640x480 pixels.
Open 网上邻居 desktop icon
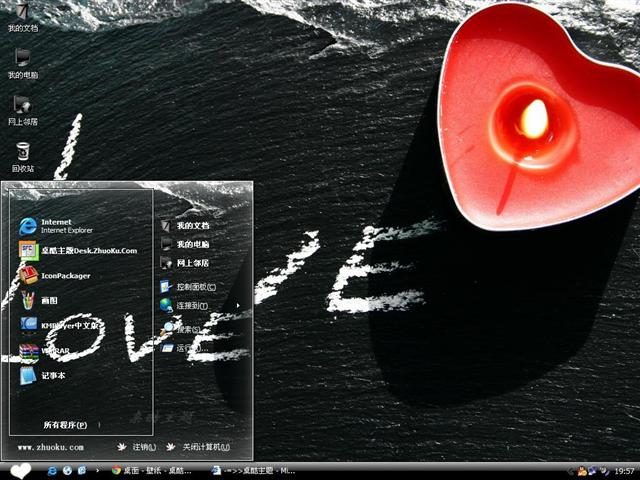click(22, 110)
